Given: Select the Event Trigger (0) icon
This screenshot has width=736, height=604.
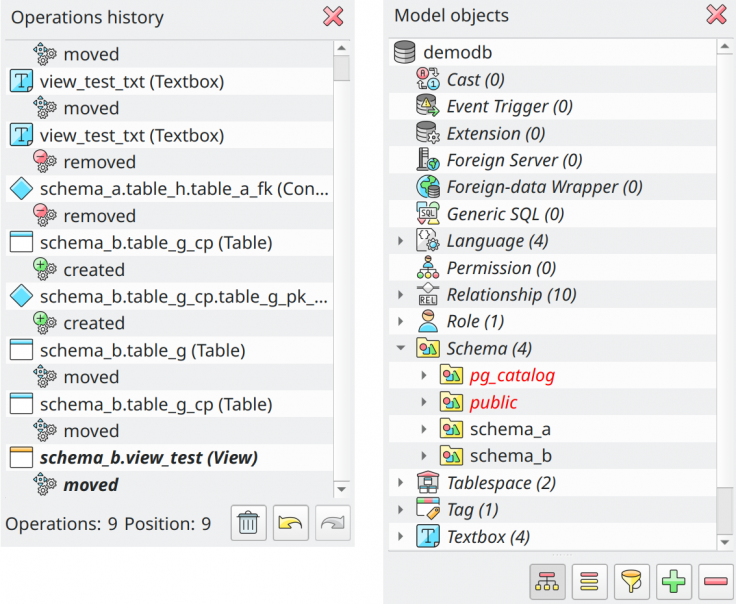Looking at the screenshot, I should 428,106.
